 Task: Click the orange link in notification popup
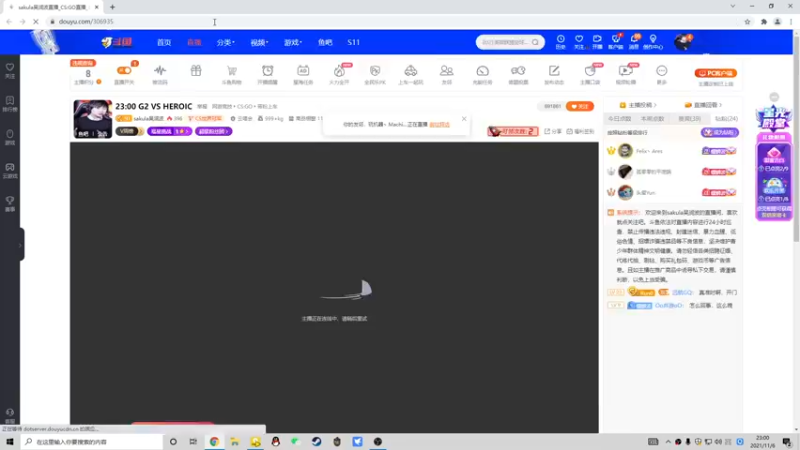click(x=439, y=124)
